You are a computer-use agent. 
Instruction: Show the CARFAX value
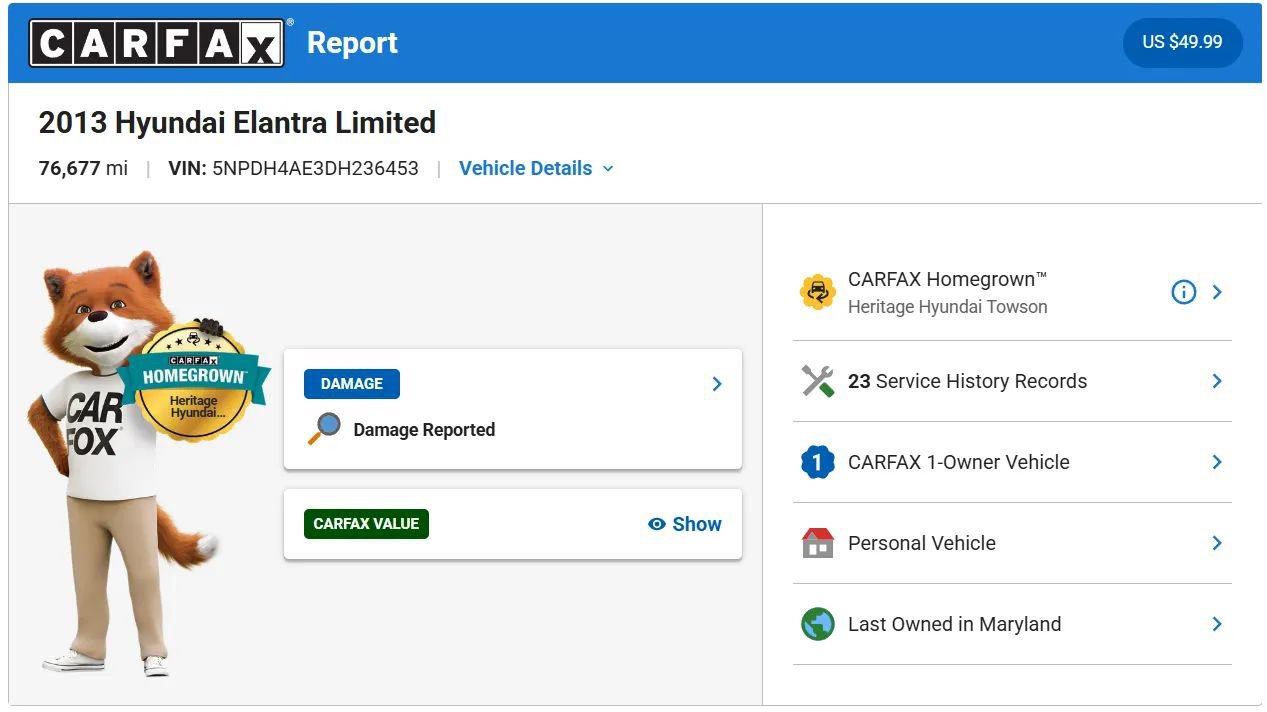pos(685,524)
